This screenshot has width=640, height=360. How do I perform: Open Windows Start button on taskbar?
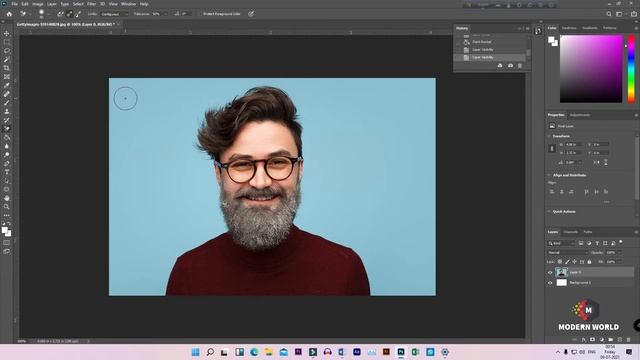point(196,352)
